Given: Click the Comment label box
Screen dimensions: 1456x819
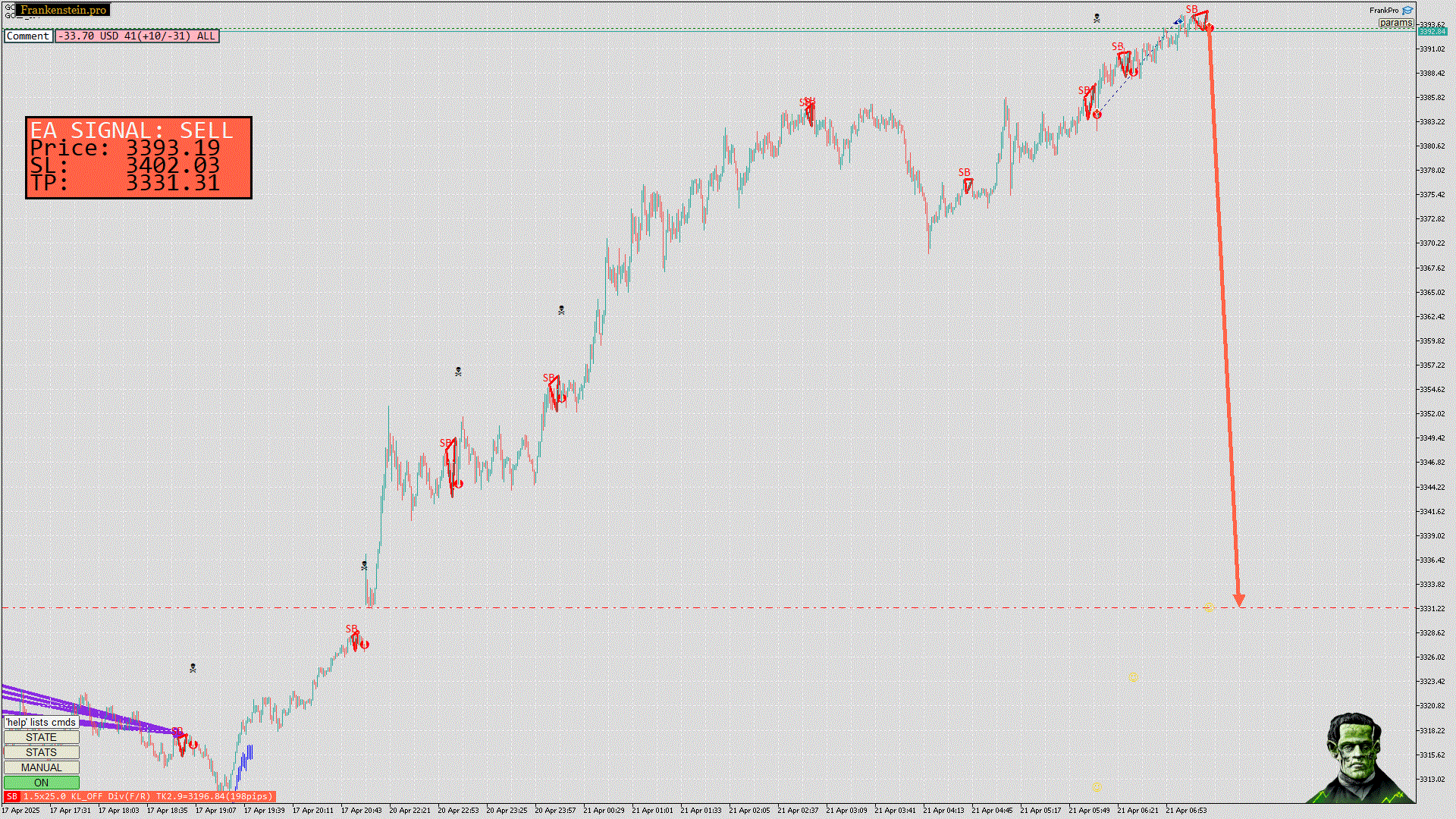Looking at the screenshot, I should click(x=28, y=36).
